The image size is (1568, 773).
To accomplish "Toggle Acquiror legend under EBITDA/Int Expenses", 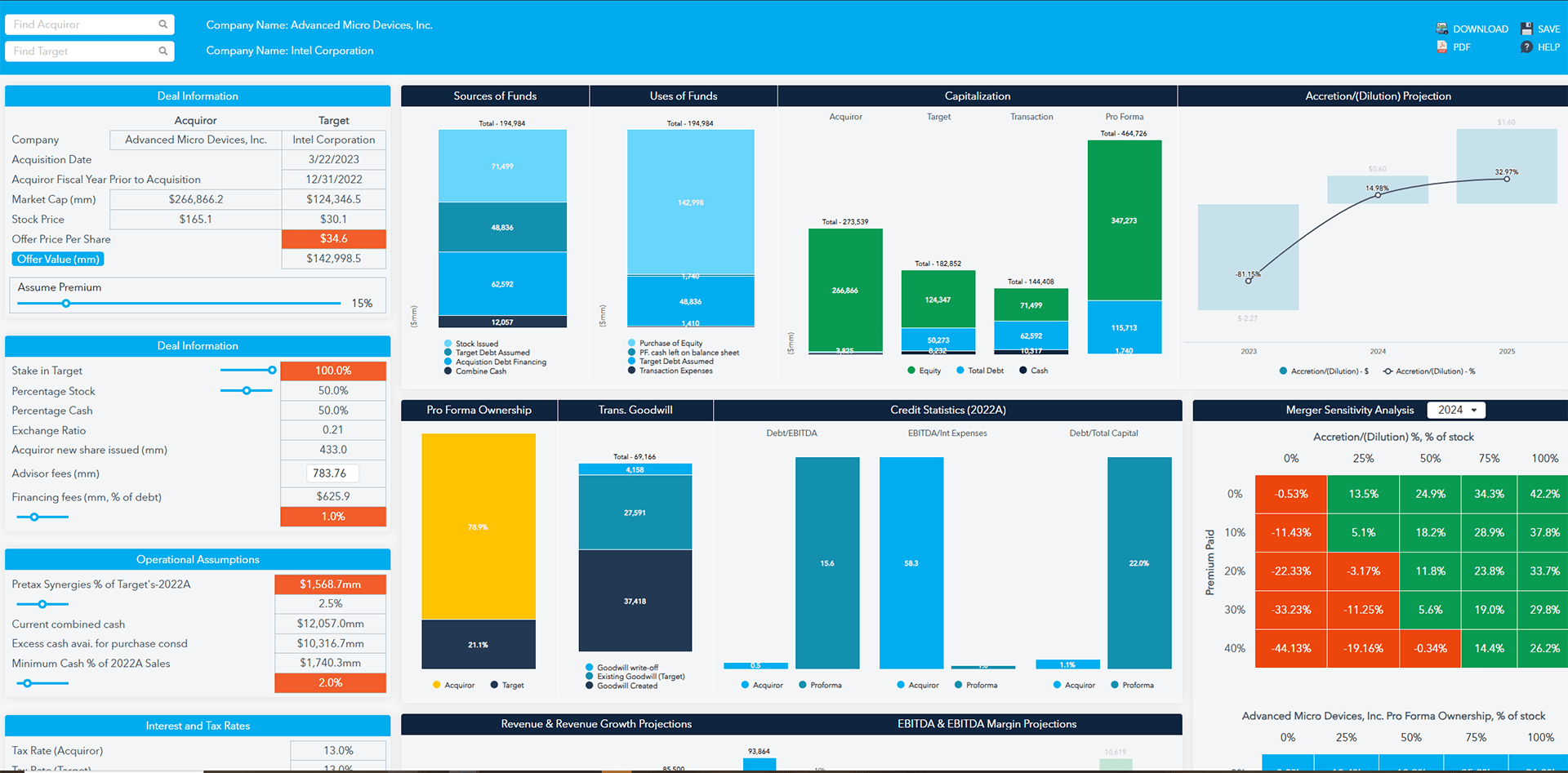I will (918, 685).
